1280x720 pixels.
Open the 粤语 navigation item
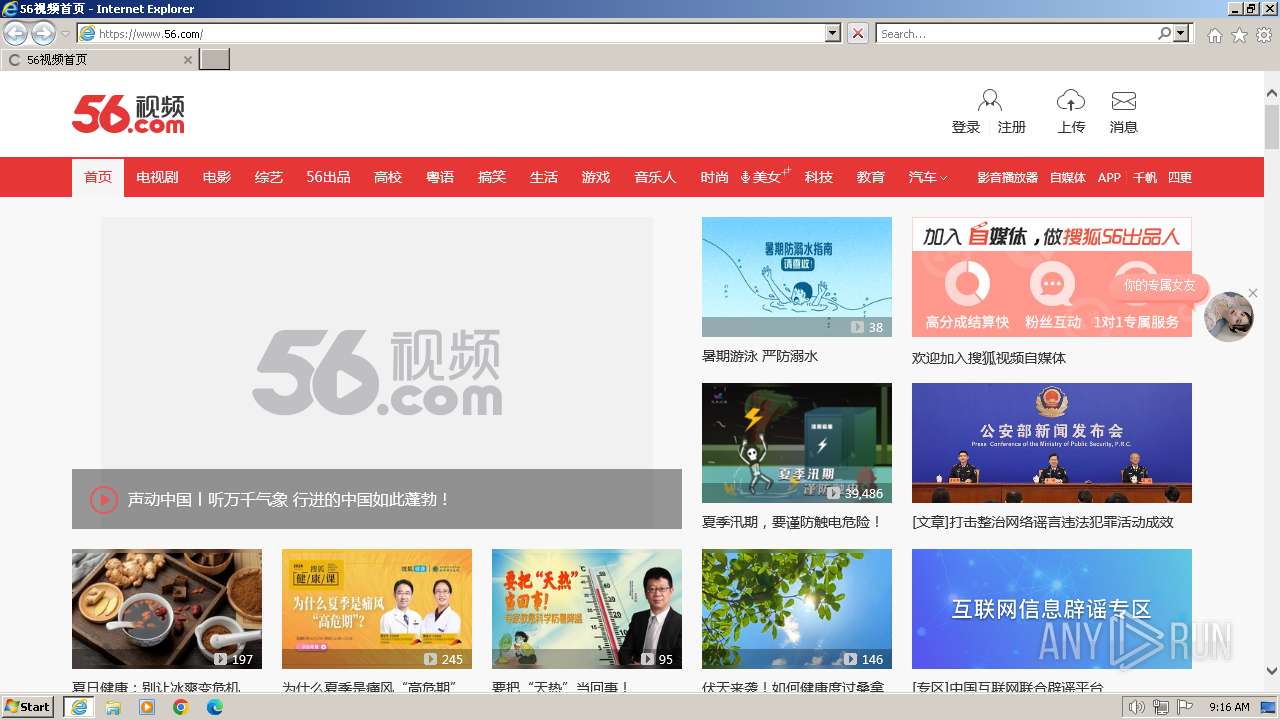click(440, 177)
